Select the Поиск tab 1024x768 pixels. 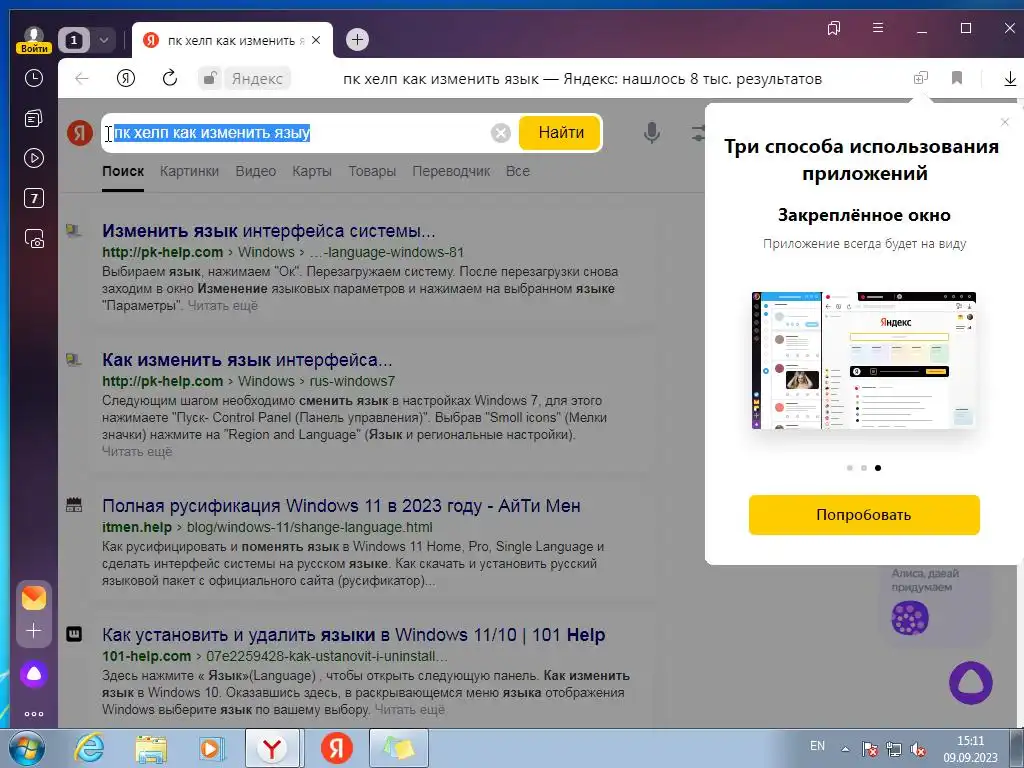(x=123, y=171)
